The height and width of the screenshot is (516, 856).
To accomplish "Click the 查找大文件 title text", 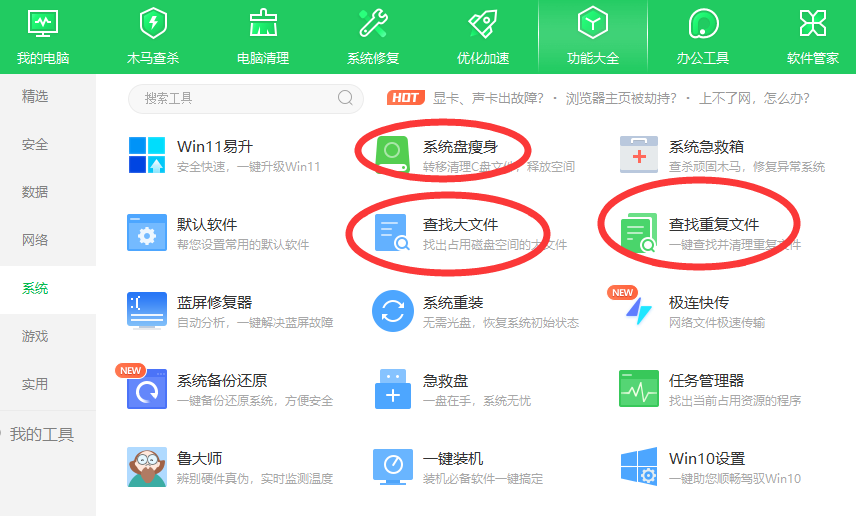I will (460, 224).
